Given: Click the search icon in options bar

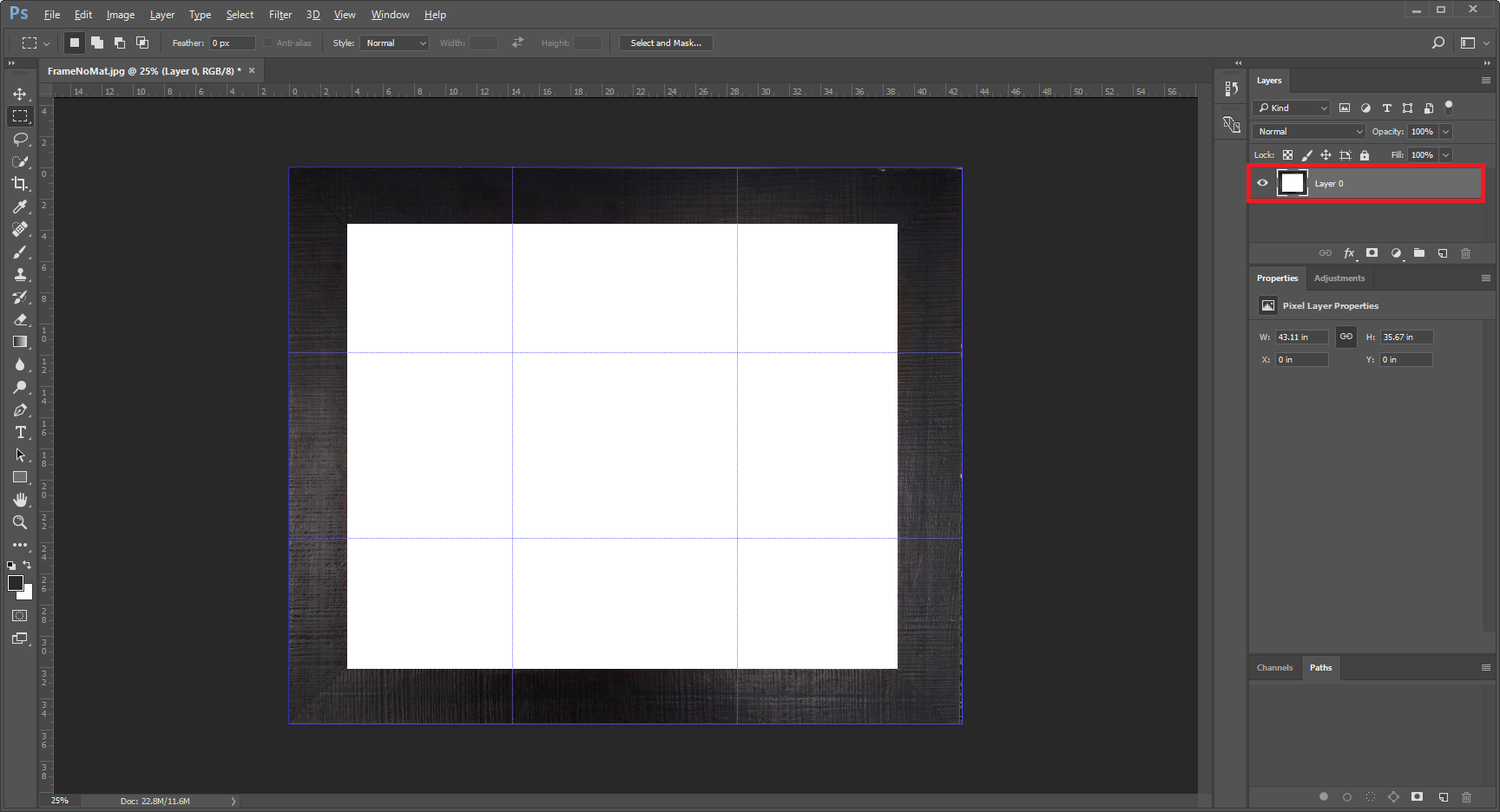Looking at the screenshot, I should 1438,43.
